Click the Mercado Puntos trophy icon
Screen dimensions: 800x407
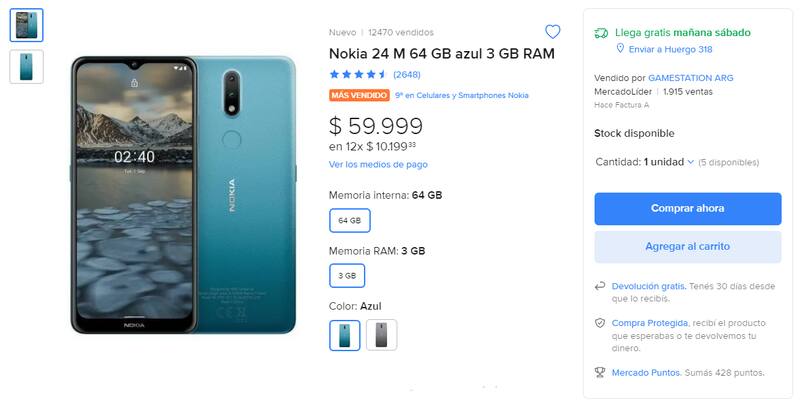(x=600, y=372)
